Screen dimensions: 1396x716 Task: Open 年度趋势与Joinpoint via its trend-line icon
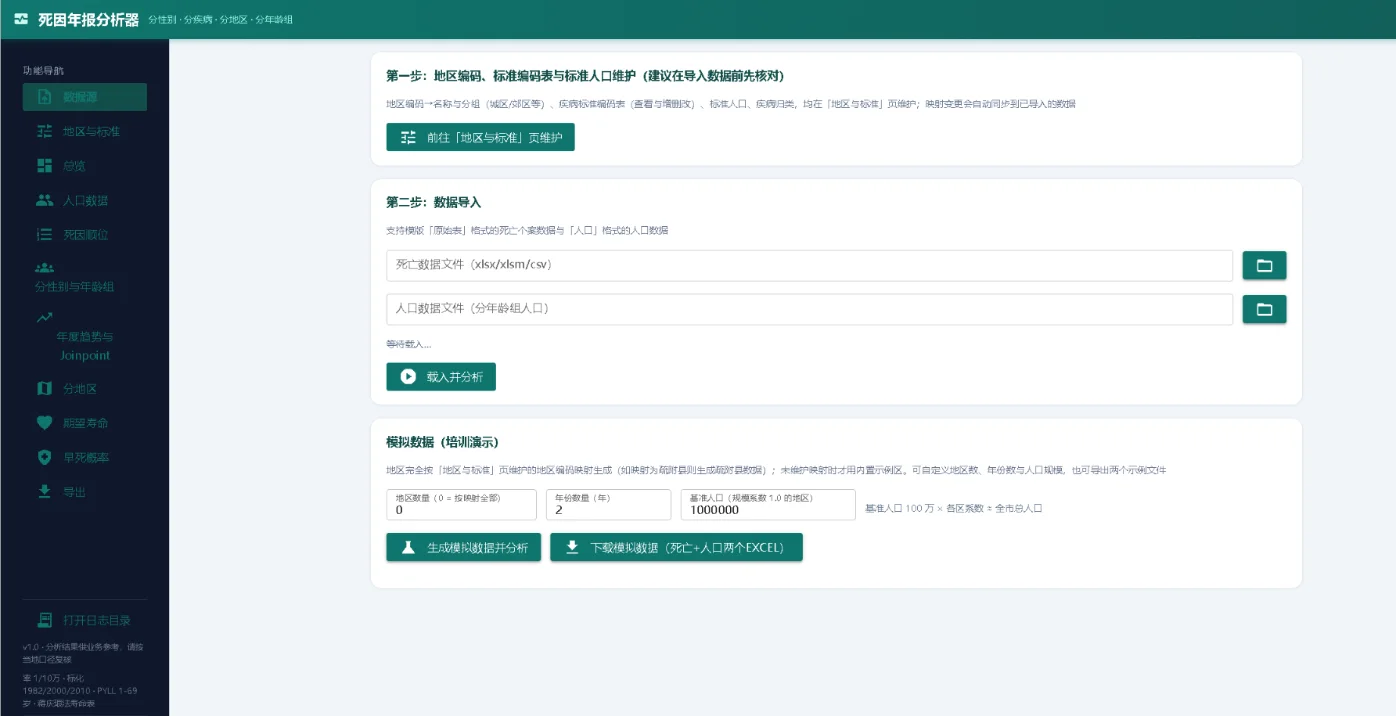point(44,318)
